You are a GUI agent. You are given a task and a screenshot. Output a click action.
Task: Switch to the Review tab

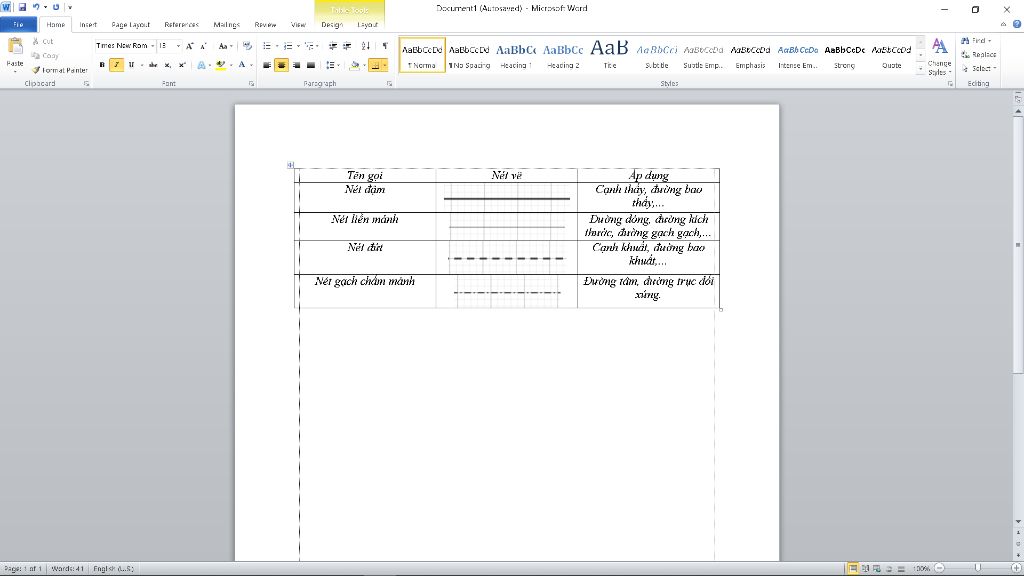[265, 25]
